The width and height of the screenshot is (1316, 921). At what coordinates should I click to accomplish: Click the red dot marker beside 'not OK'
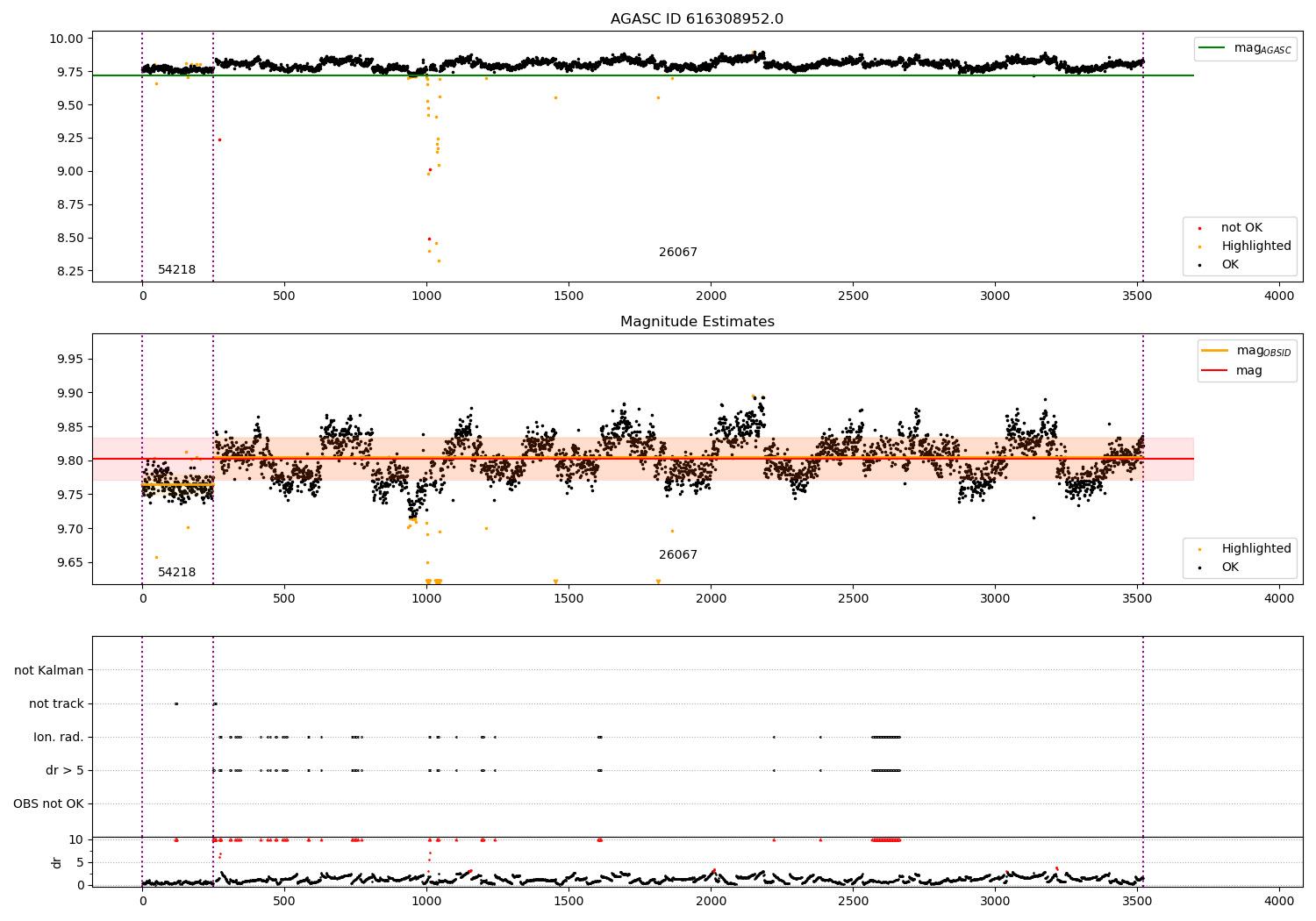click(x=1200, y=229)
